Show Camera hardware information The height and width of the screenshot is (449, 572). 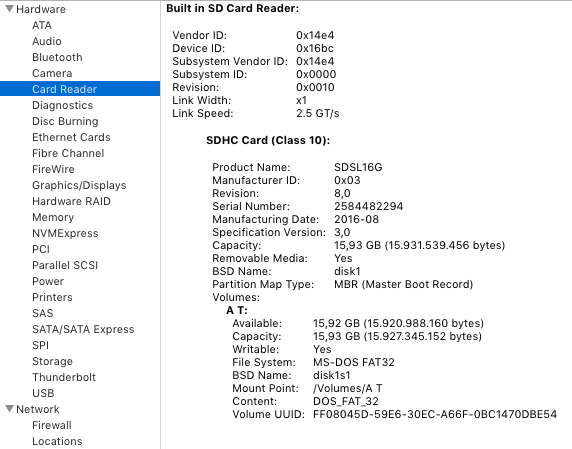click(x=52, y=73)
